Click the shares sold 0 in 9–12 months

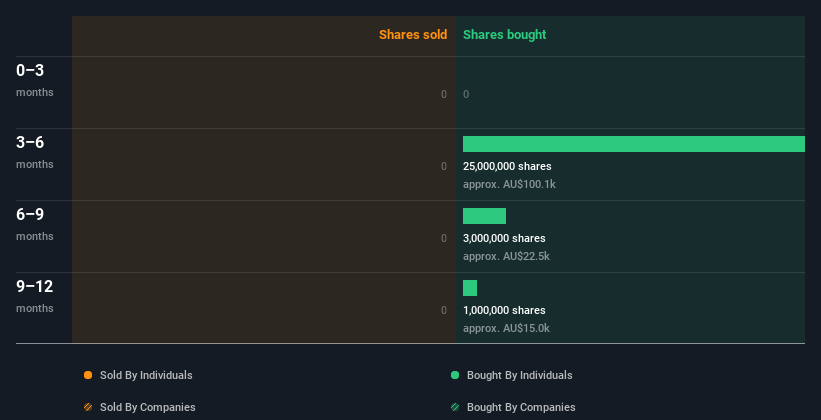(x=444, y=311)
